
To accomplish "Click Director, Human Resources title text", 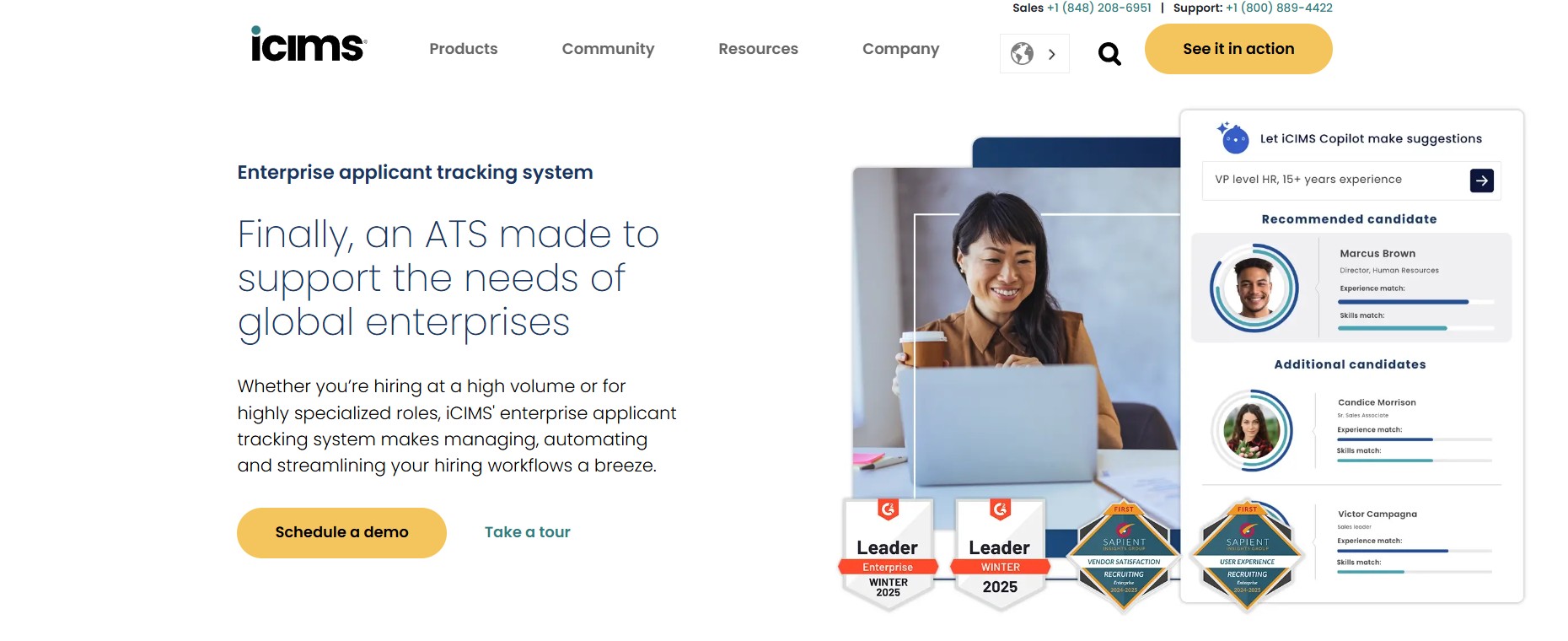I will click(1389, 271).
